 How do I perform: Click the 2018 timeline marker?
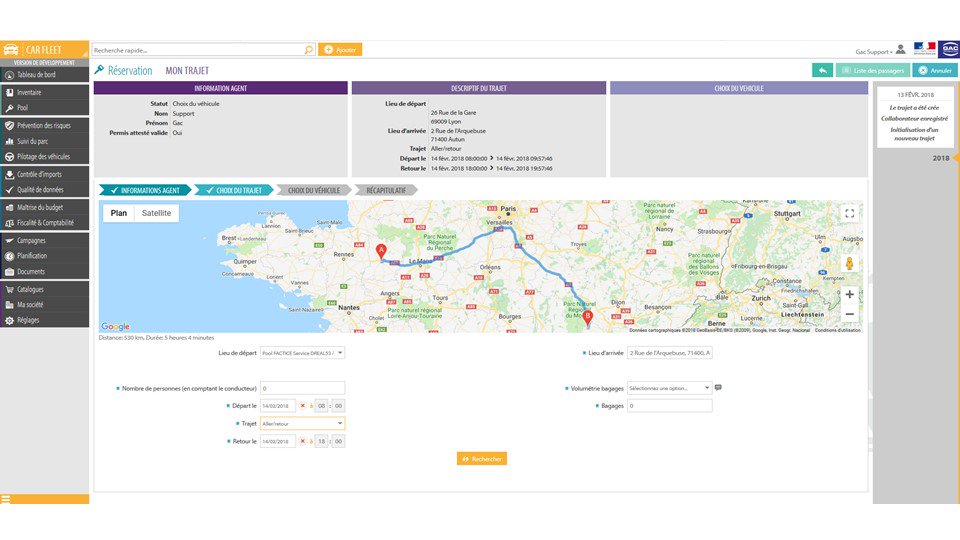click(x=940, y=158)
